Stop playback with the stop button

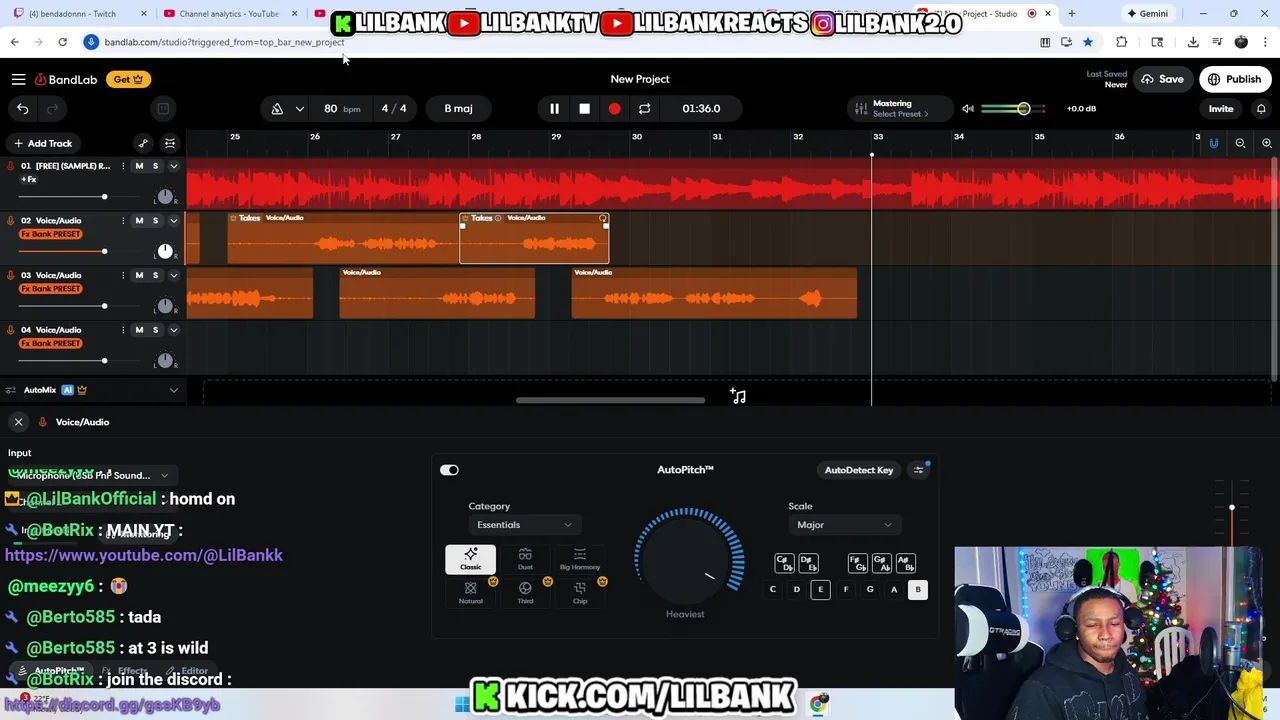[584, 108]
